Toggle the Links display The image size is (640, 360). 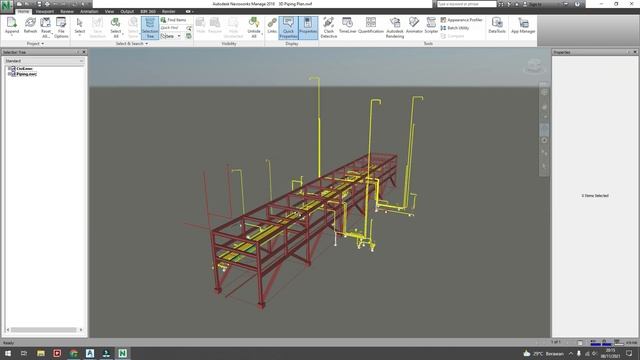(x=272, y=26)
